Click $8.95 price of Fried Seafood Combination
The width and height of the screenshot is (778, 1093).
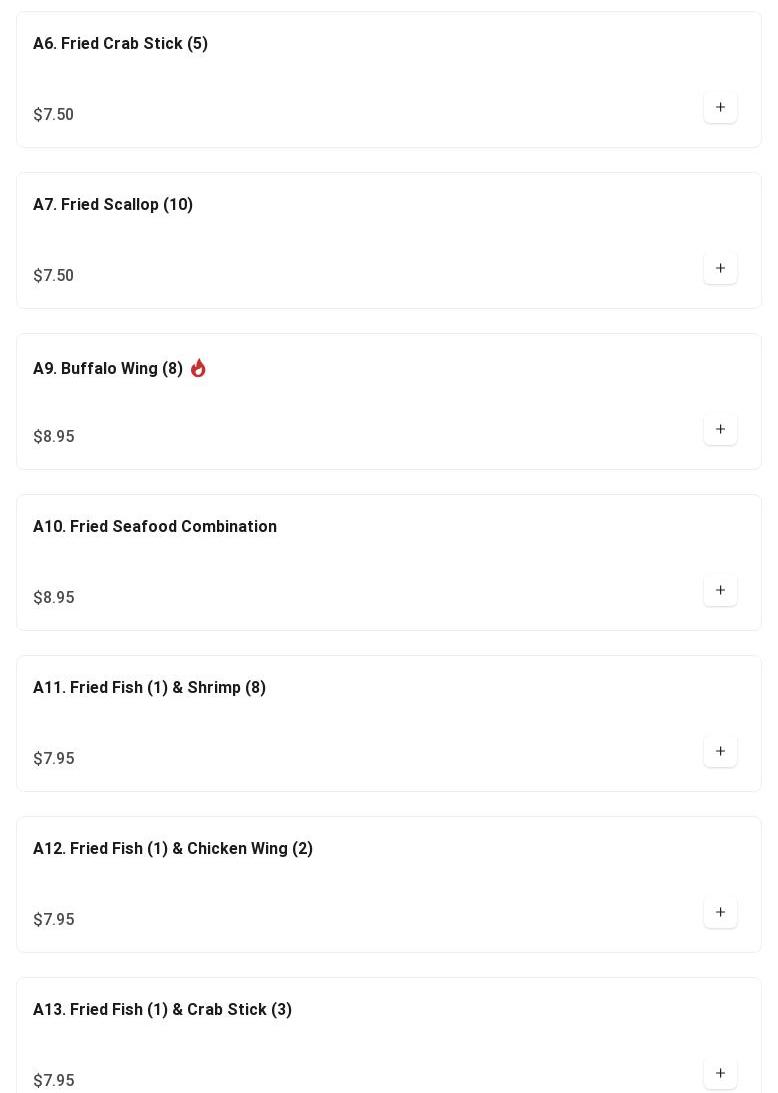click(x=54, y=598)
